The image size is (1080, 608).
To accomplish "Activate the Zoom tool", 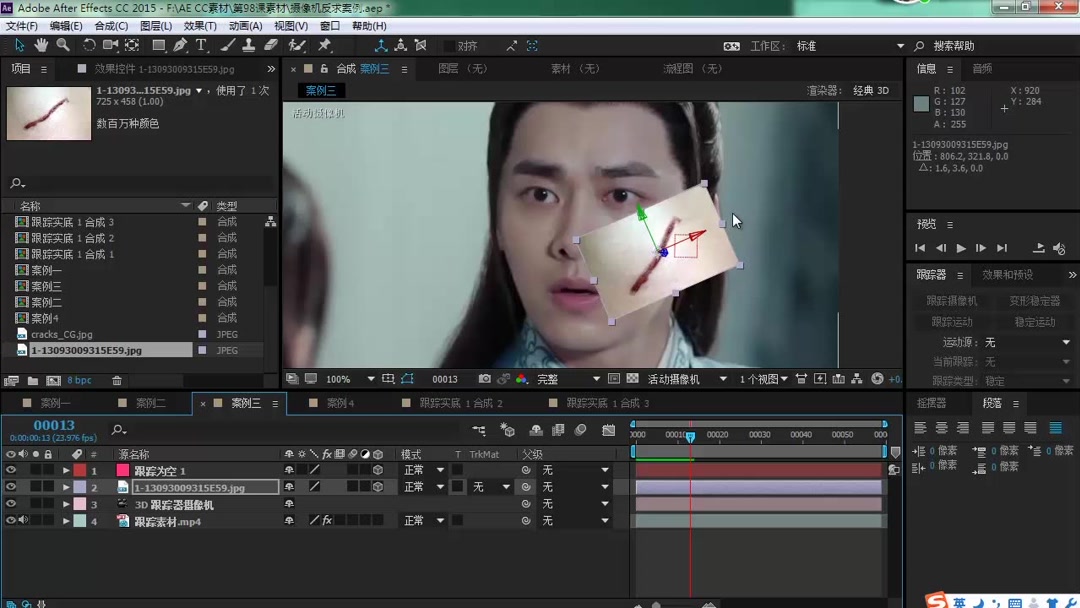I will click(x=61, y=45).
